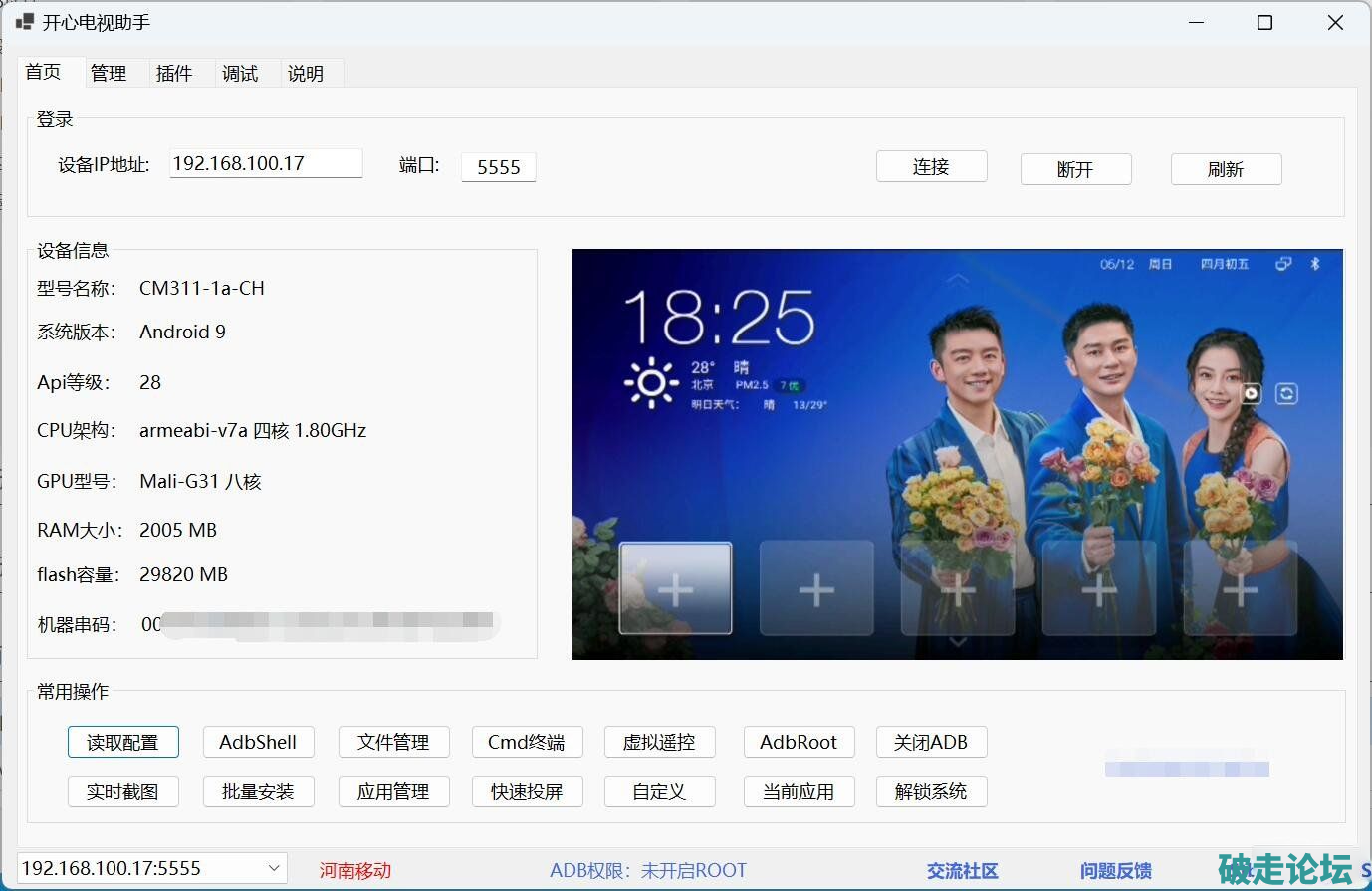Click the 虚拟遥控 button
This screenshot has height=891, width=1372.
click(659, 742)
